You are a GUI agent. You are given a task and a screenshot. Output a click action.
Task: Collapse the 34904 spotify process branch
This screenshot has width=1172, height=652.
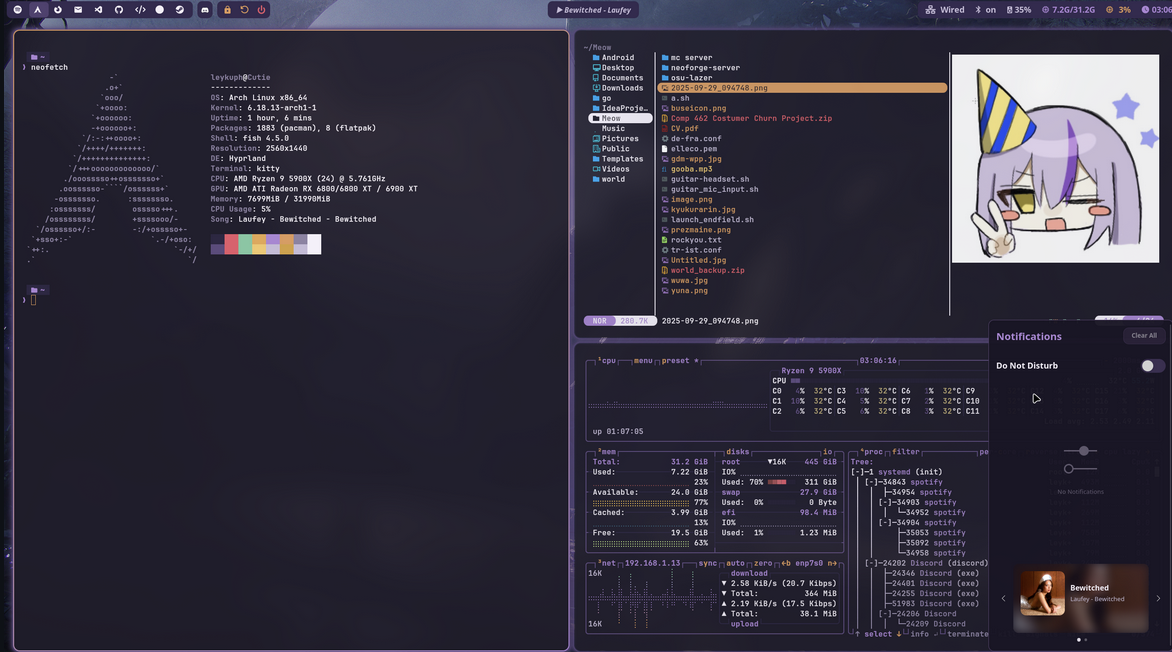click(886, 523)
